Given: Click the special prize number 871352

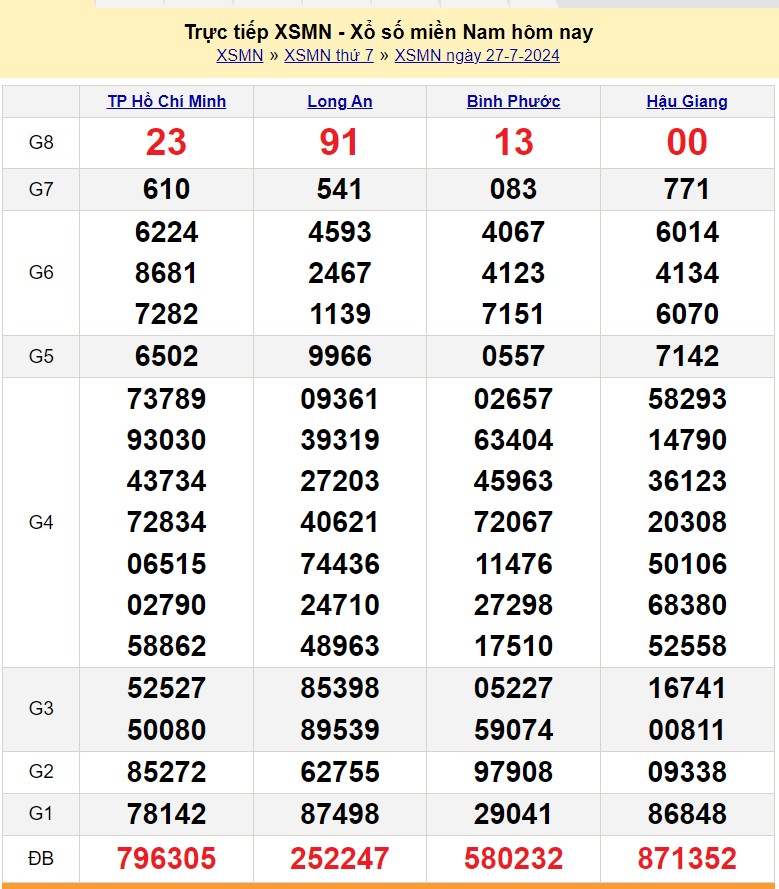Looking at the screenshot, I should pos(687,858).
